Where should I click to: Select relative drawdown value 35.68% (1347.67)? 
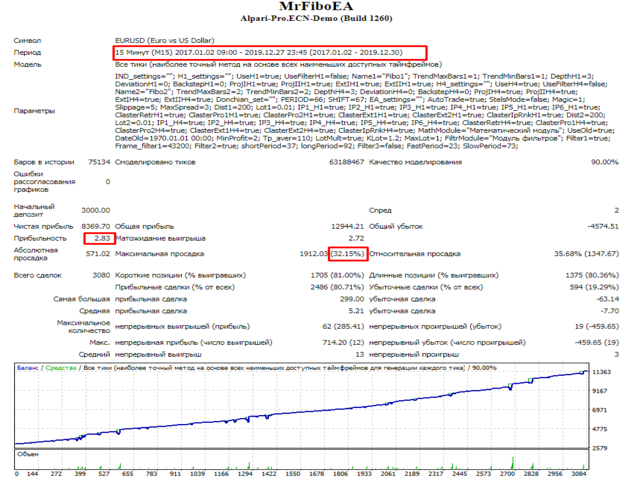pos(586,254)
